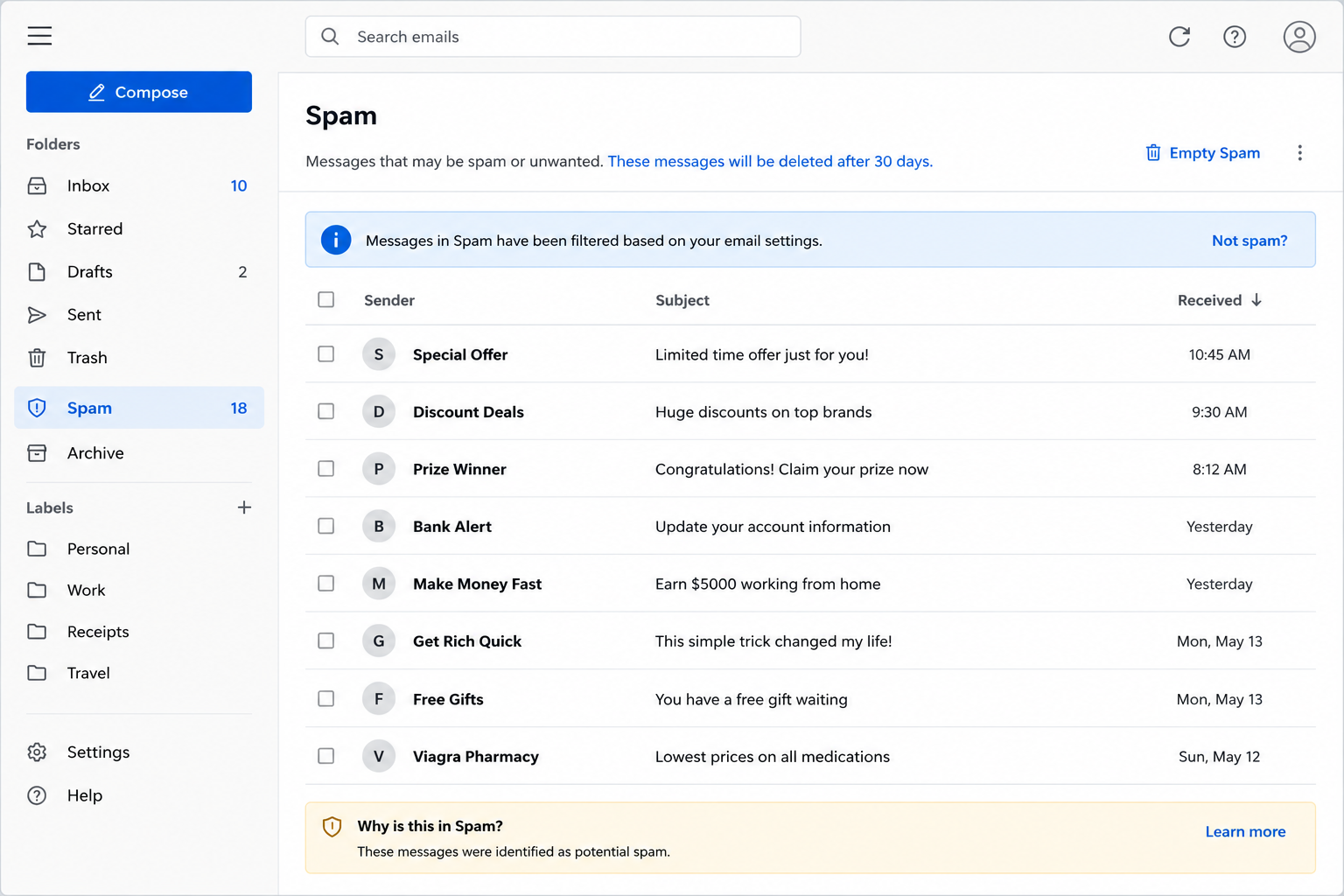Check the Discount Deals email checkbox

pyautogui.click(x=326, y=411)
